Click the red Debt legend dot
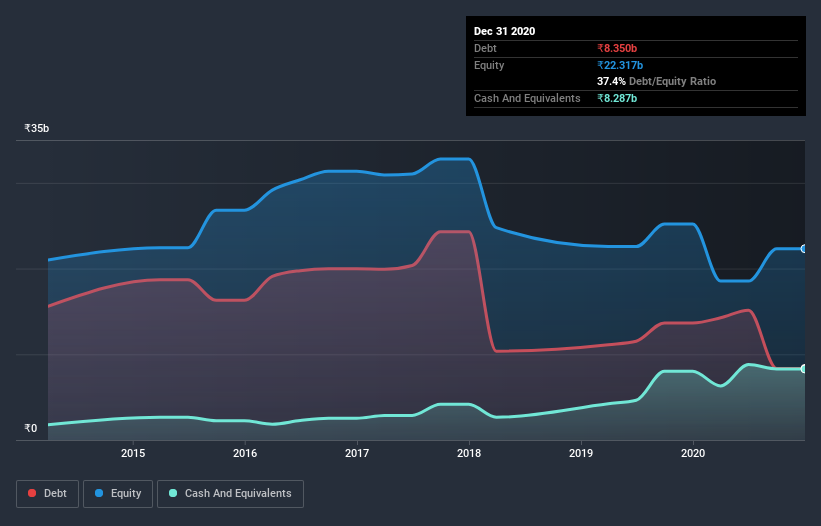Viewport: 821px width, 526px height. click(32, 493)
